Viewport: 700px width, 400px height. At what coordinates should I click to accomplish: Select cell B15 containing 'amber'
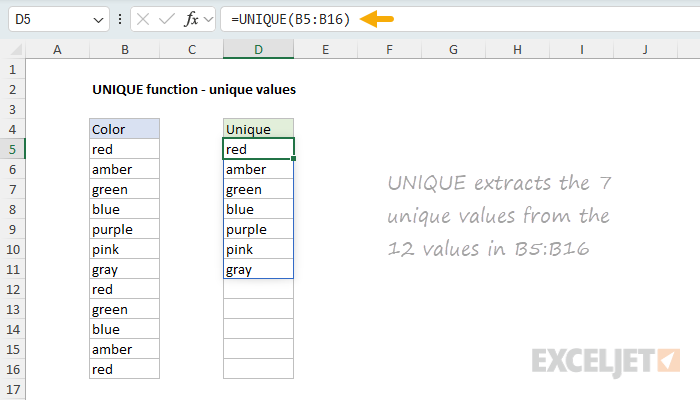coord(125,349)
